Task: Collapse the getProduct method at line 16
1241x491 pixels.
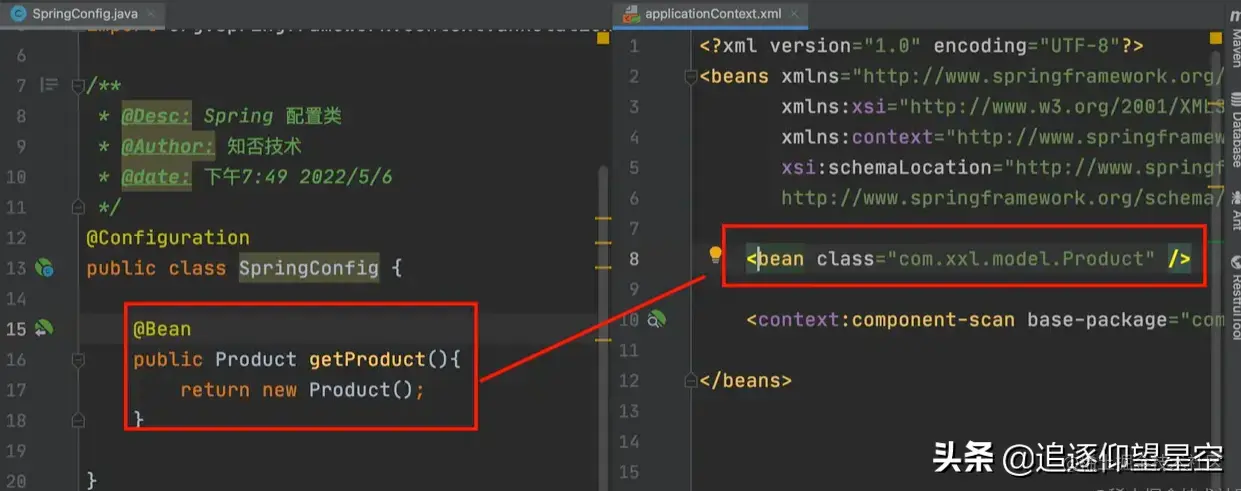Action: pos(78,359)
